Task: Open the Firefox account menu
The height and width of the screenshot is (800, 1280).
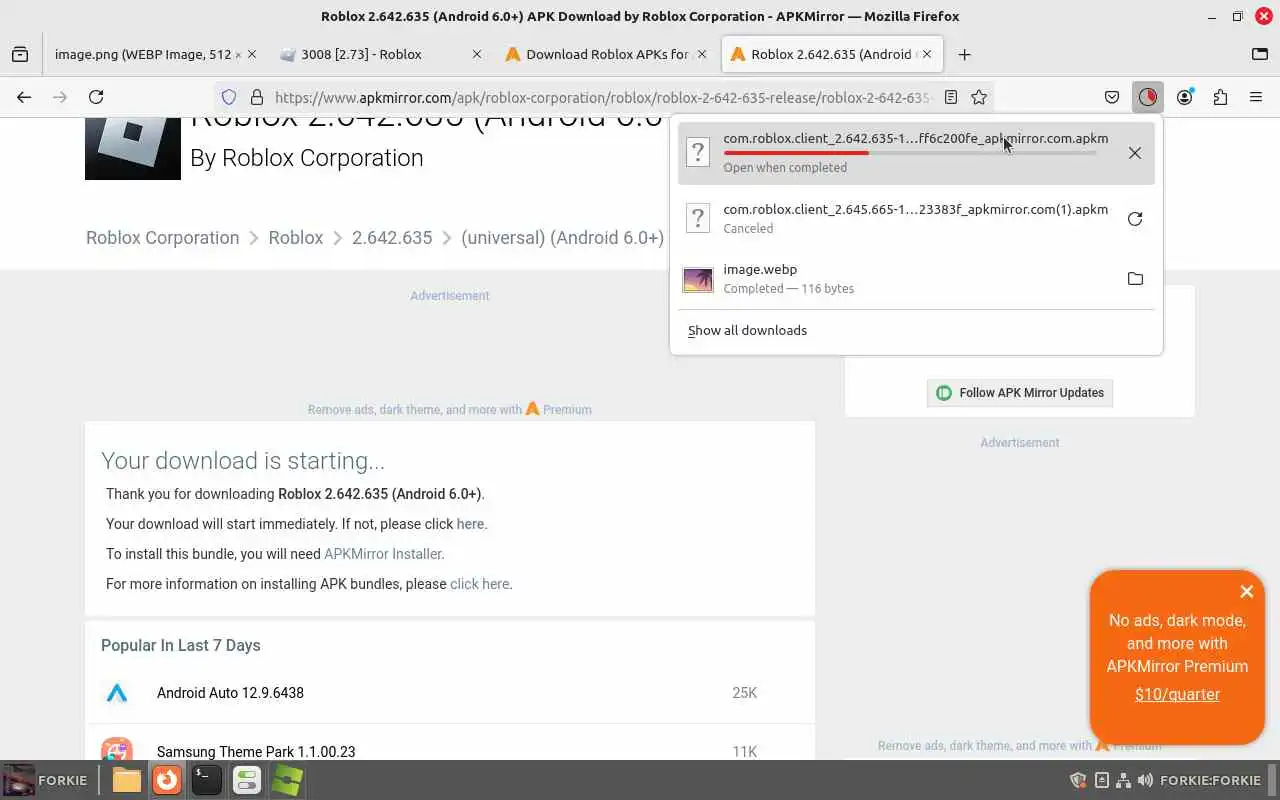Action: click(x=1185, y=97)
